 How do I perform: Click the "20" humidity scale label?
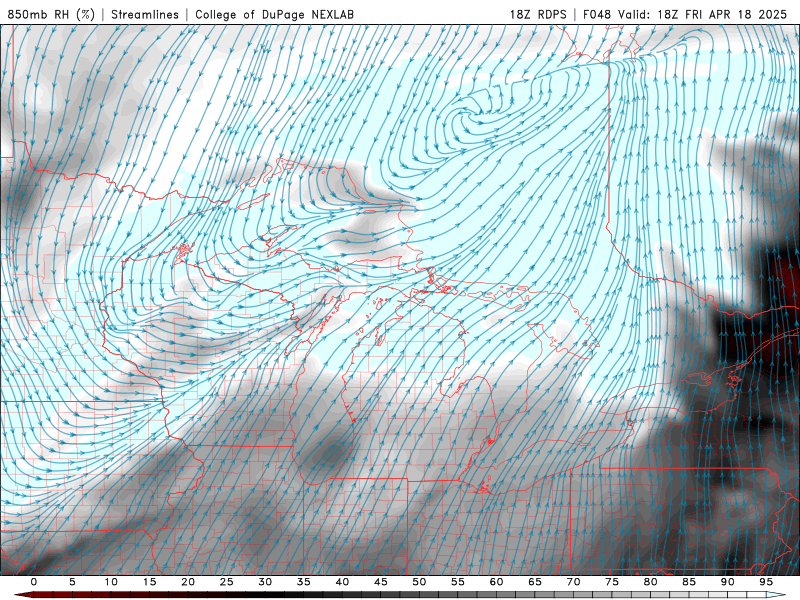tap(188, 582)
